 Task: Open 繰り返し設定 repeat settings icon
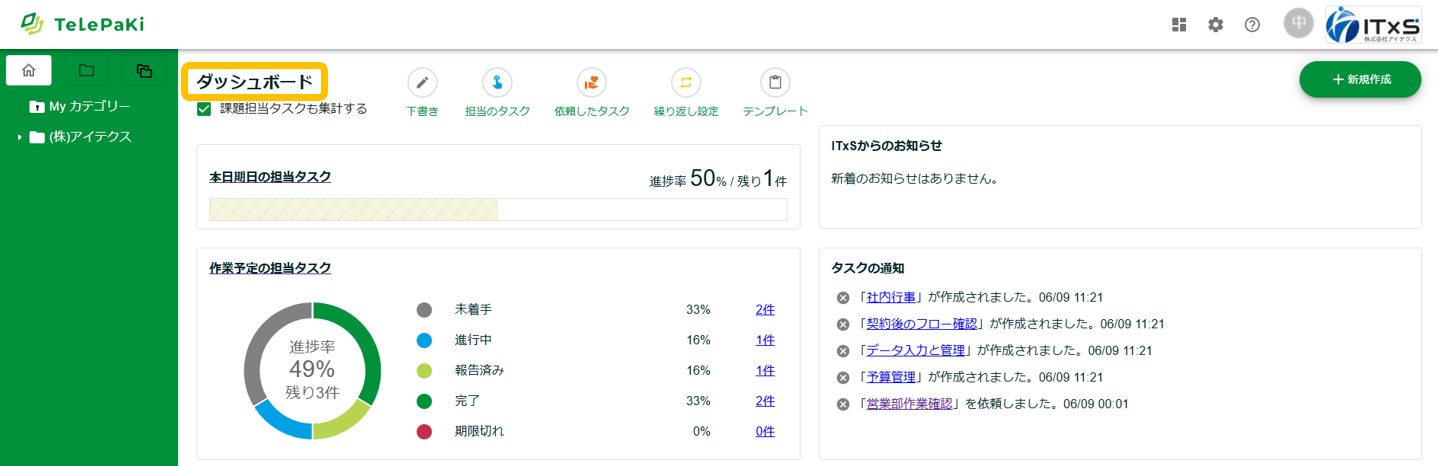(x=686, y=83)
